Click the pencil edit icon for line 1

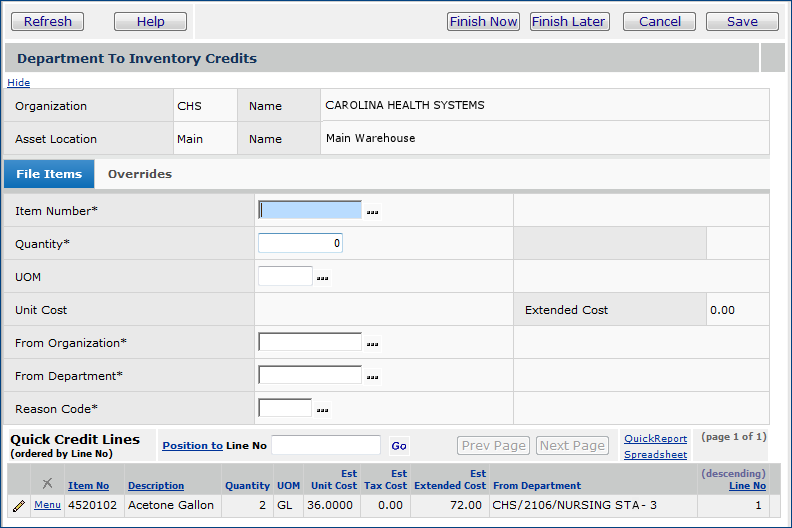click(18, 506)
